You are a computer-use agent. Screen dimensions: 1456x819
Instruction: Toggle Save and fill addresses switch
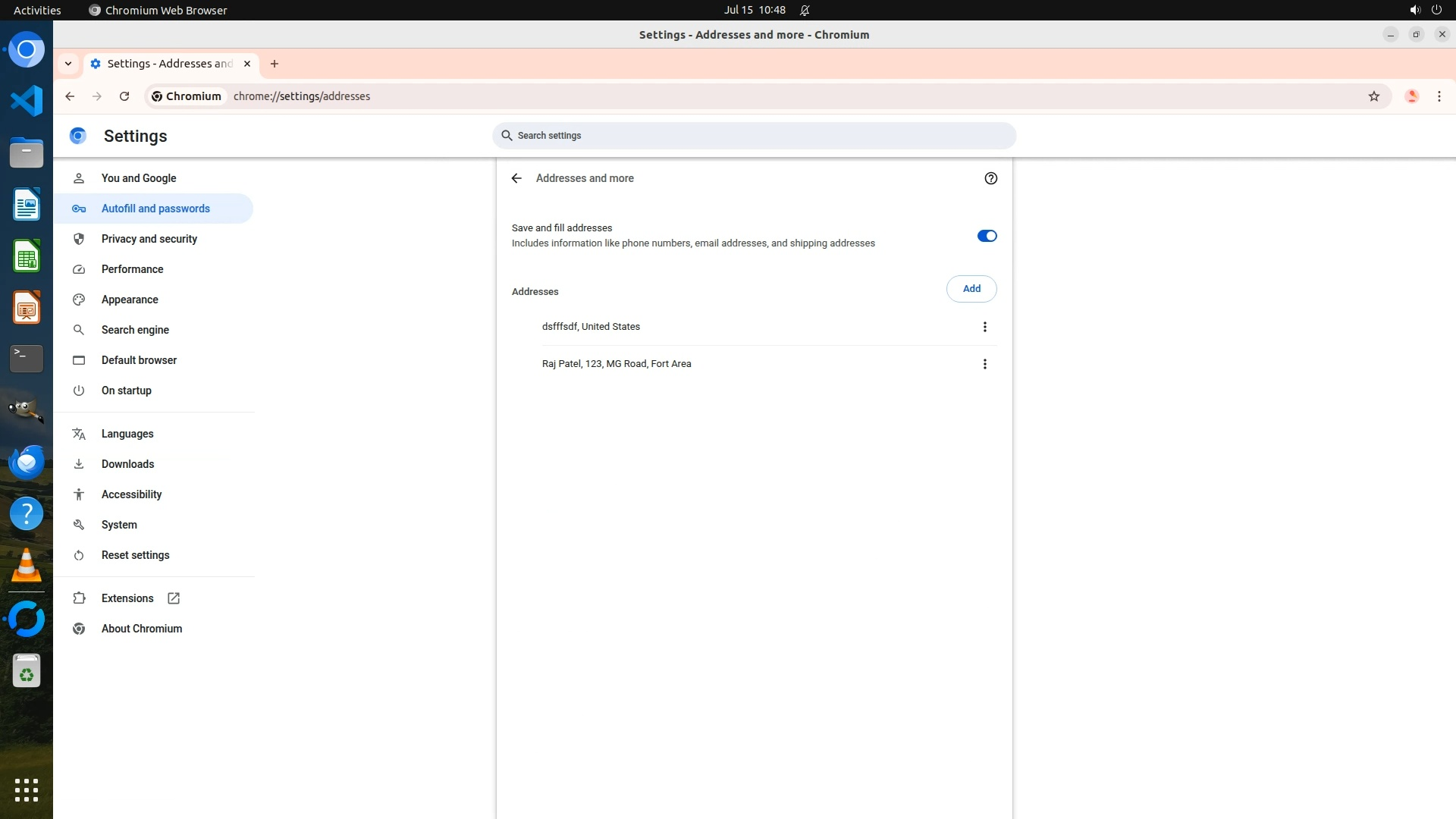click(x=986, y=236)
